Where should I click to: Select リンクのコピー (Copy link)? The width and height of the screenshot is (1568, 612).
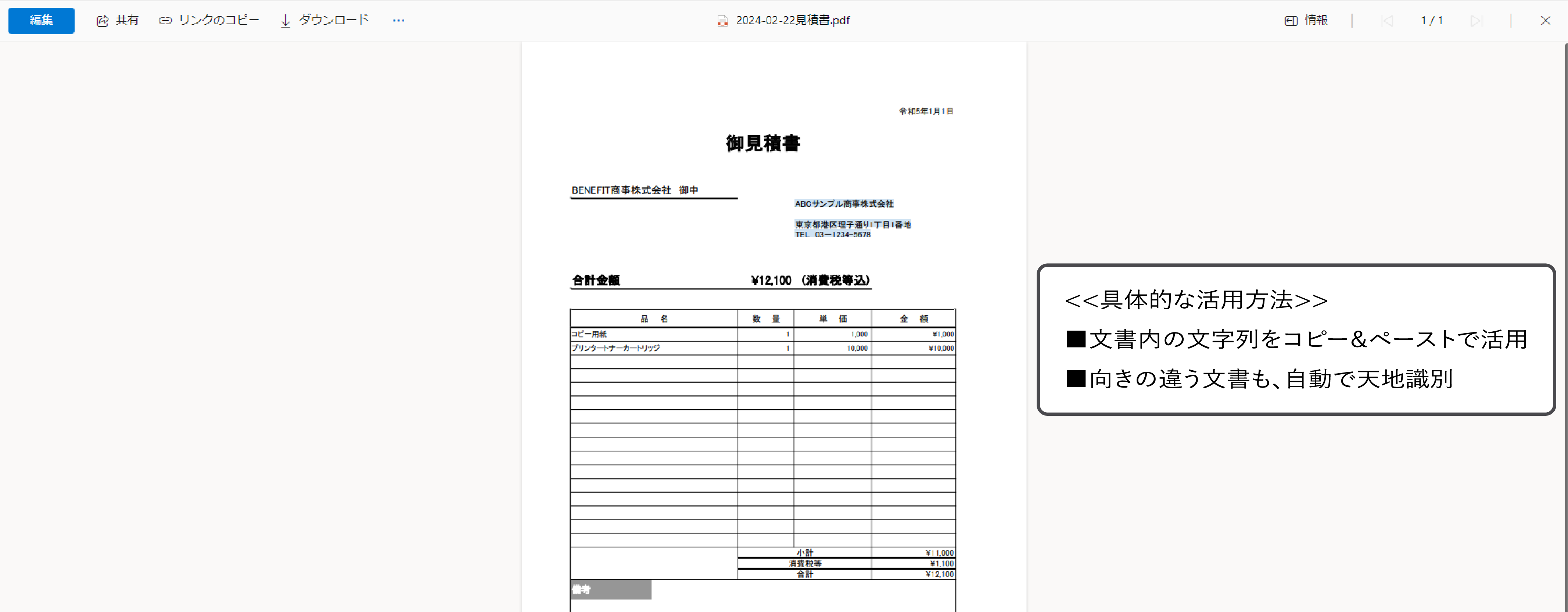pyautogui.click(x=219, y=20)
